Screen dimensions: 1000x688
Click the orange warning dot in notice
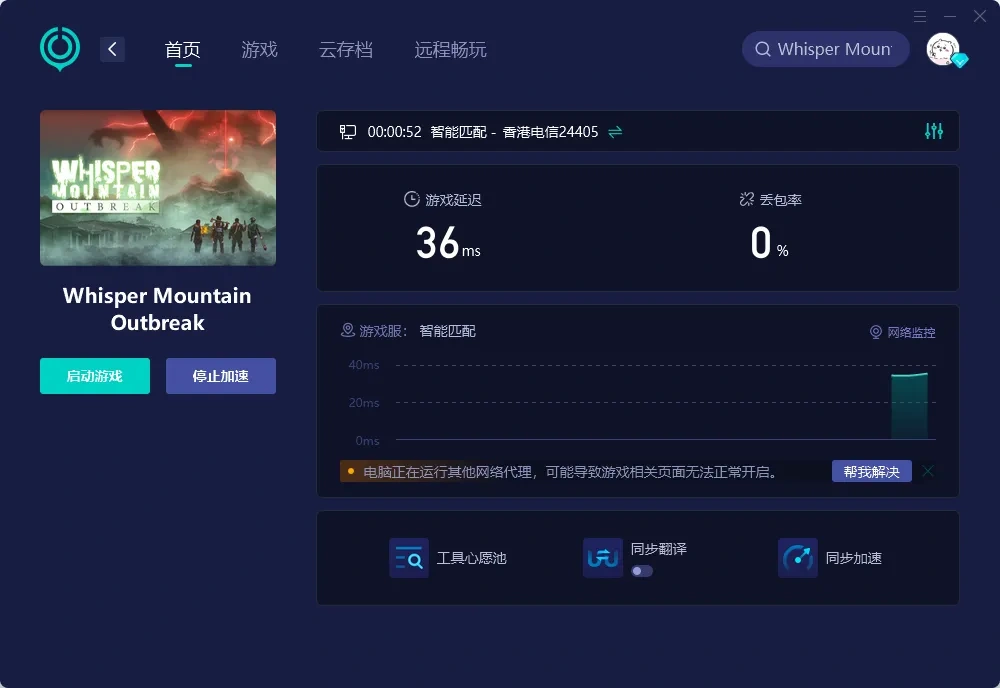pyautogui.click(x=351, y=471)
